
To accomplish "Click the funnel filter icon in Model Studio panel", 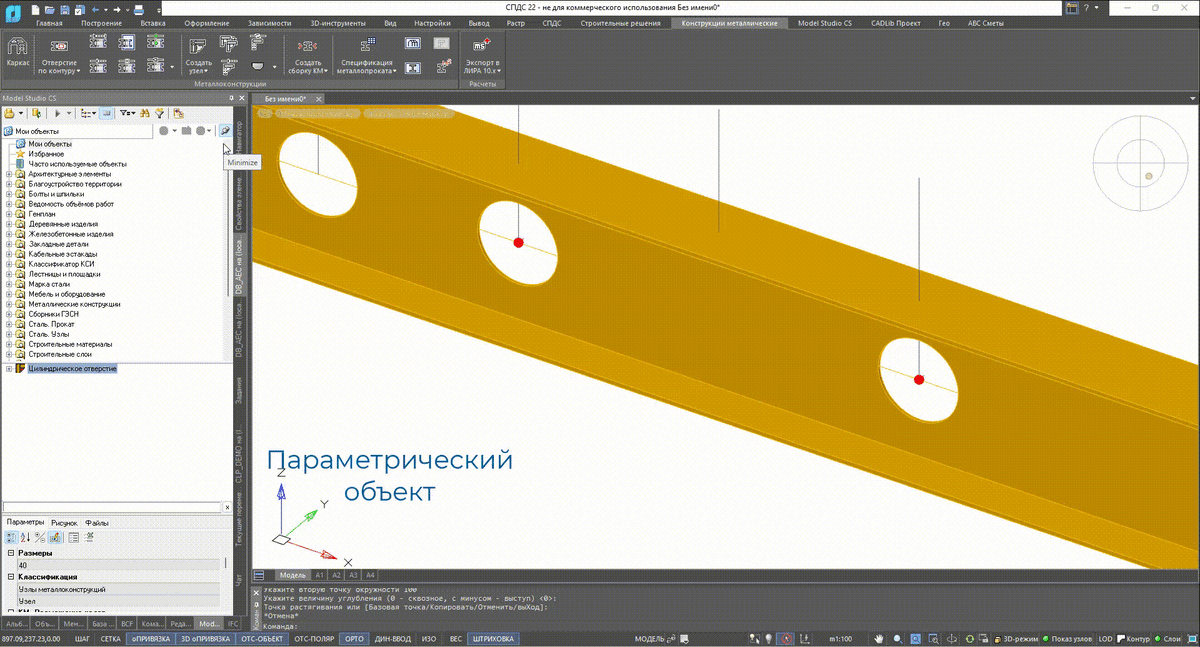I will coord(160,114).
